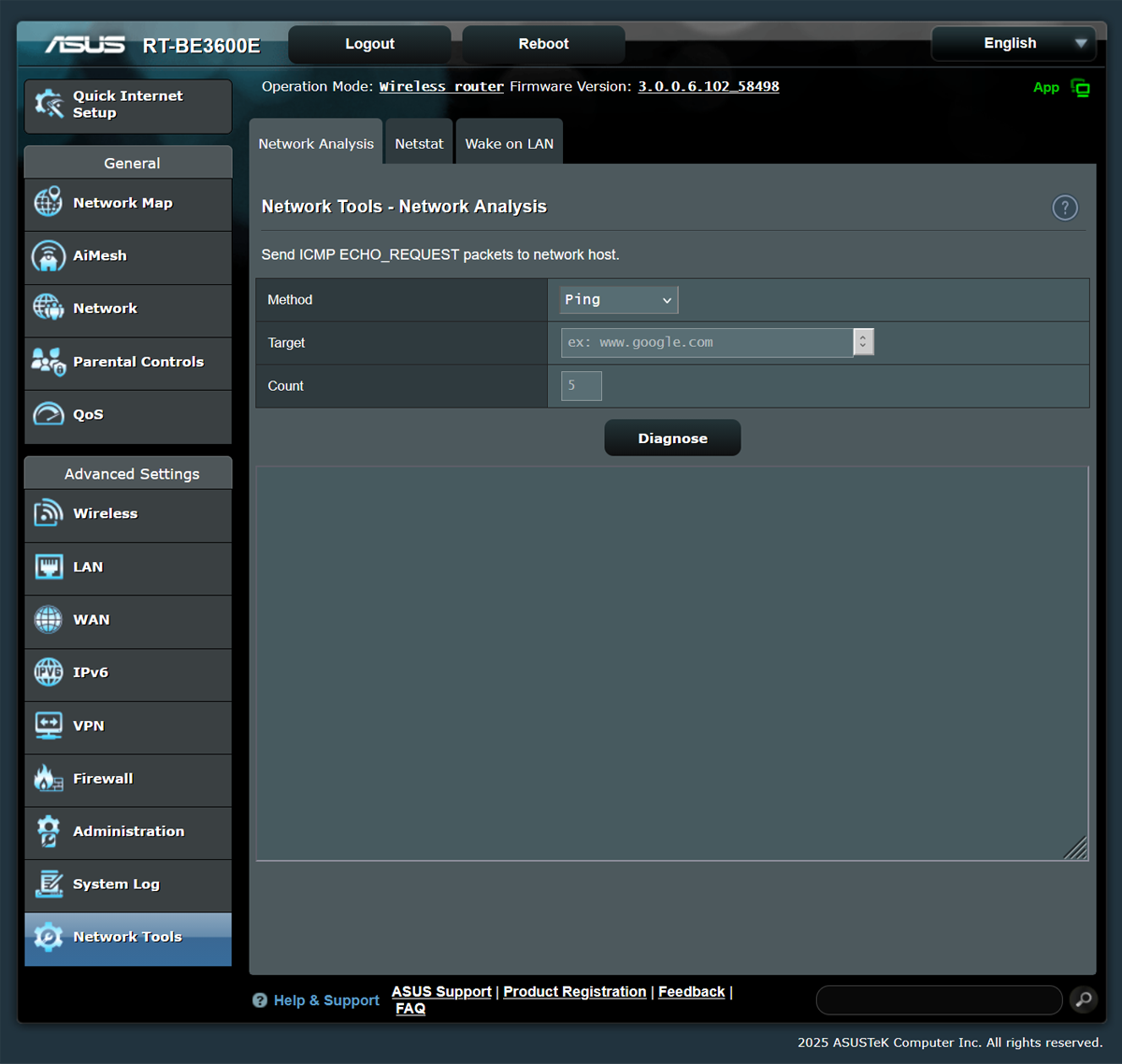The height and width of the screenshot is (1064, 1122).
Task: Click the General section header
Action: tap(128, 163)
